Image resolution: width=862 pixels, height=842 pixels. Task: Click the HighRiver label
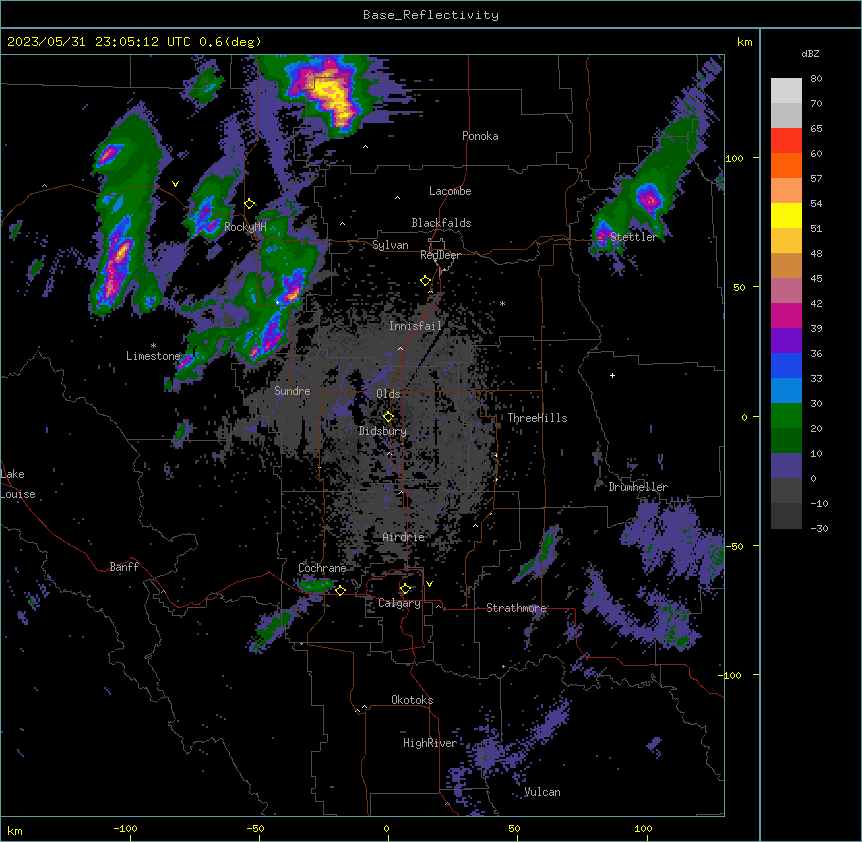coord(430,743)
